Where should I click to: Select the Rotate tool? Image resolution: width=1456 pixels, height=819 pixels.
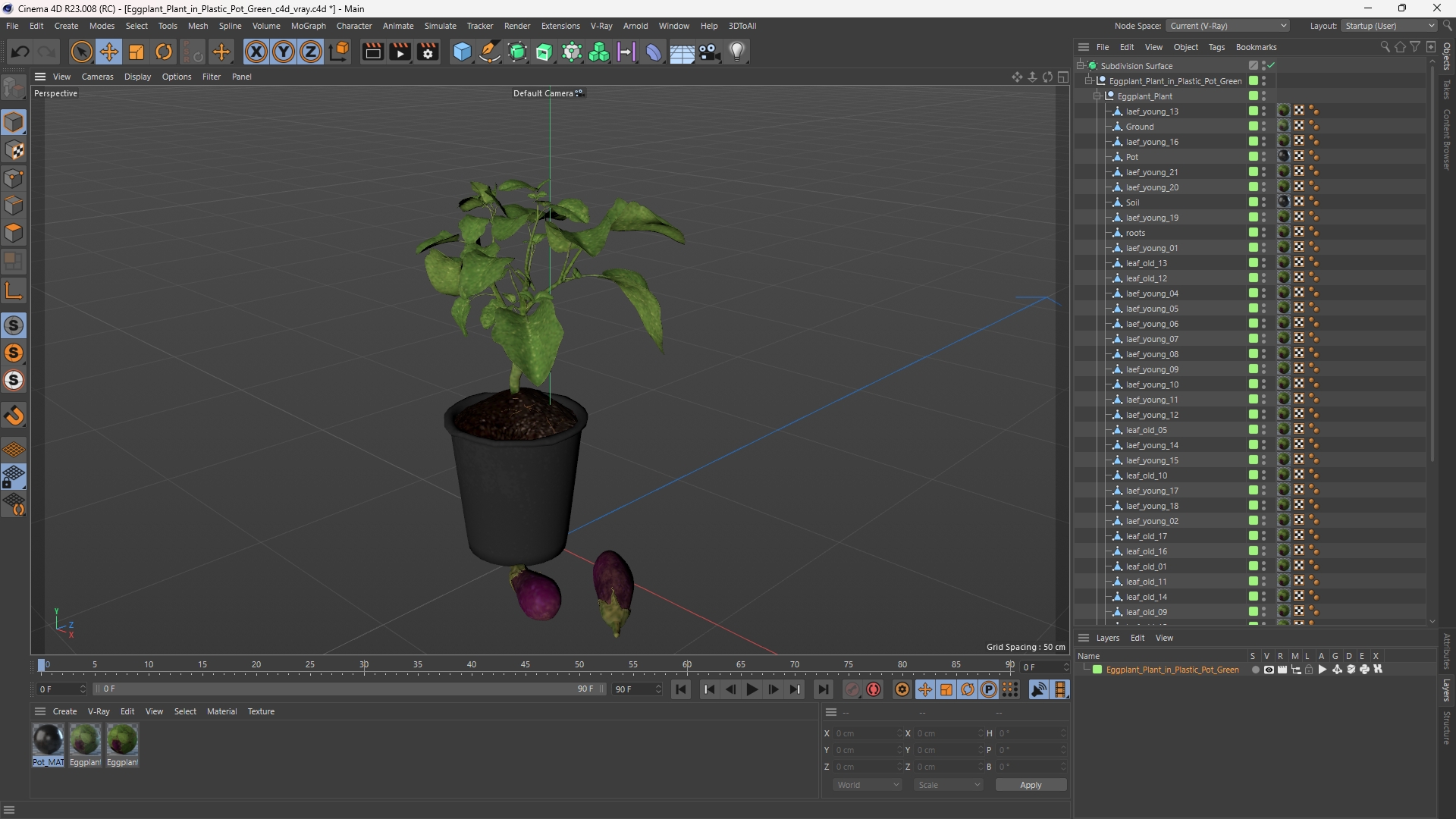(x=164, y=52)
